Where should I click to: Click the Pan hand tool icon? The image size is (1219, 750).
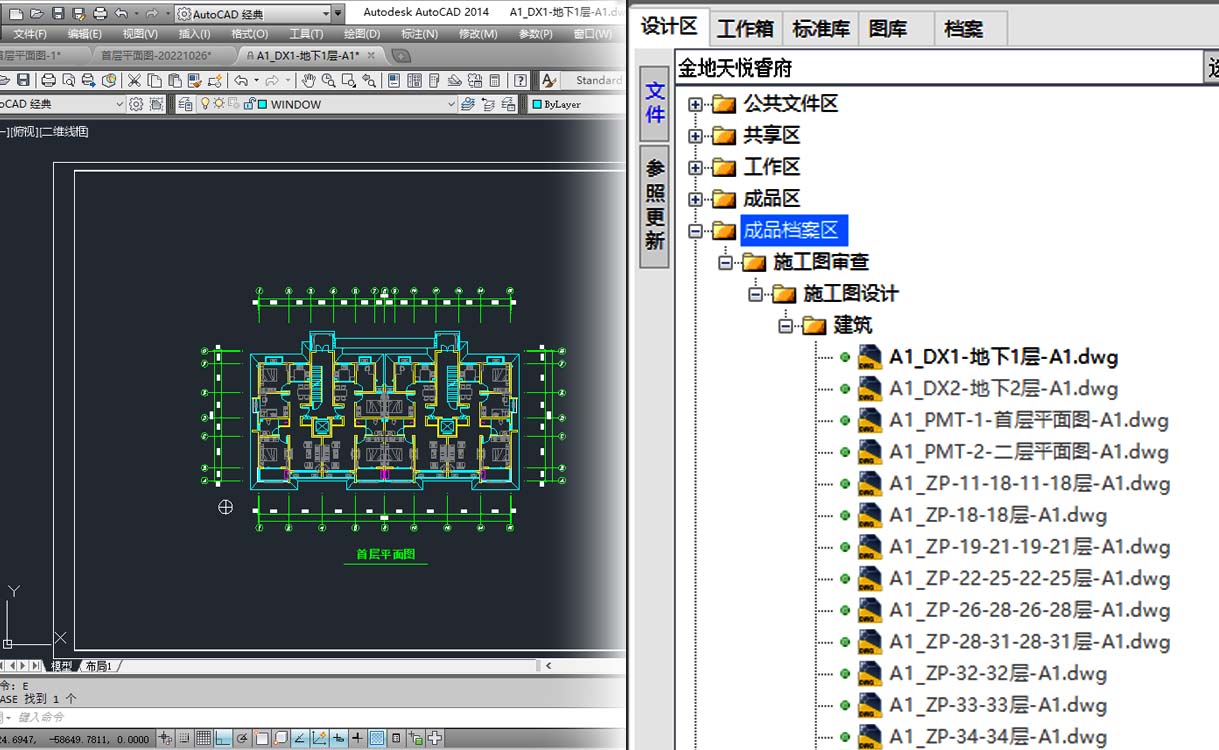(x=309, y=81)
